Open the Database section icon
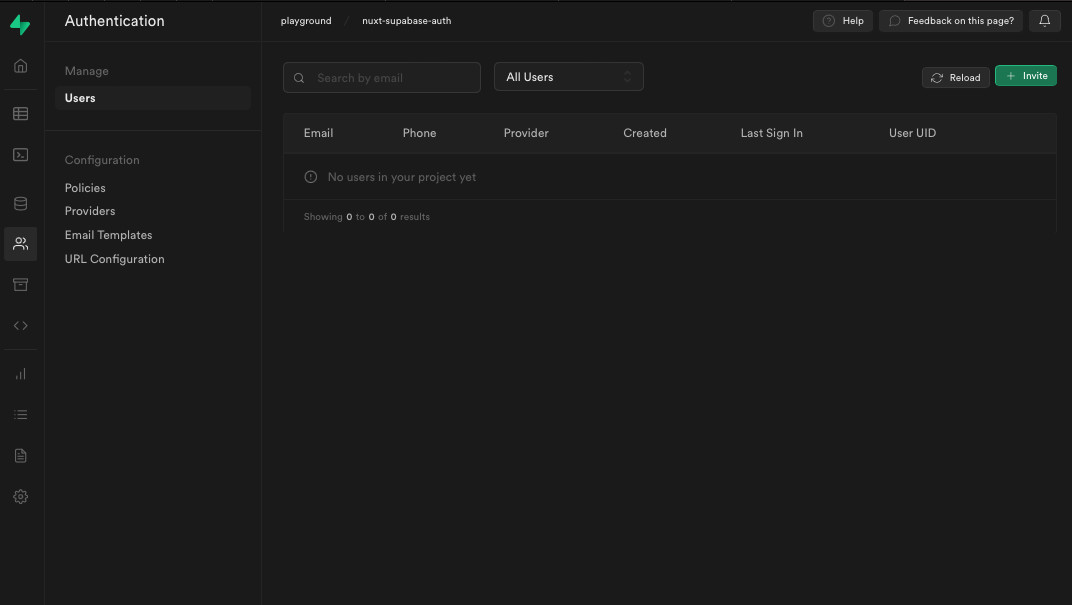The width and height of the screenshot is (1072, 605). click(20, 203)
